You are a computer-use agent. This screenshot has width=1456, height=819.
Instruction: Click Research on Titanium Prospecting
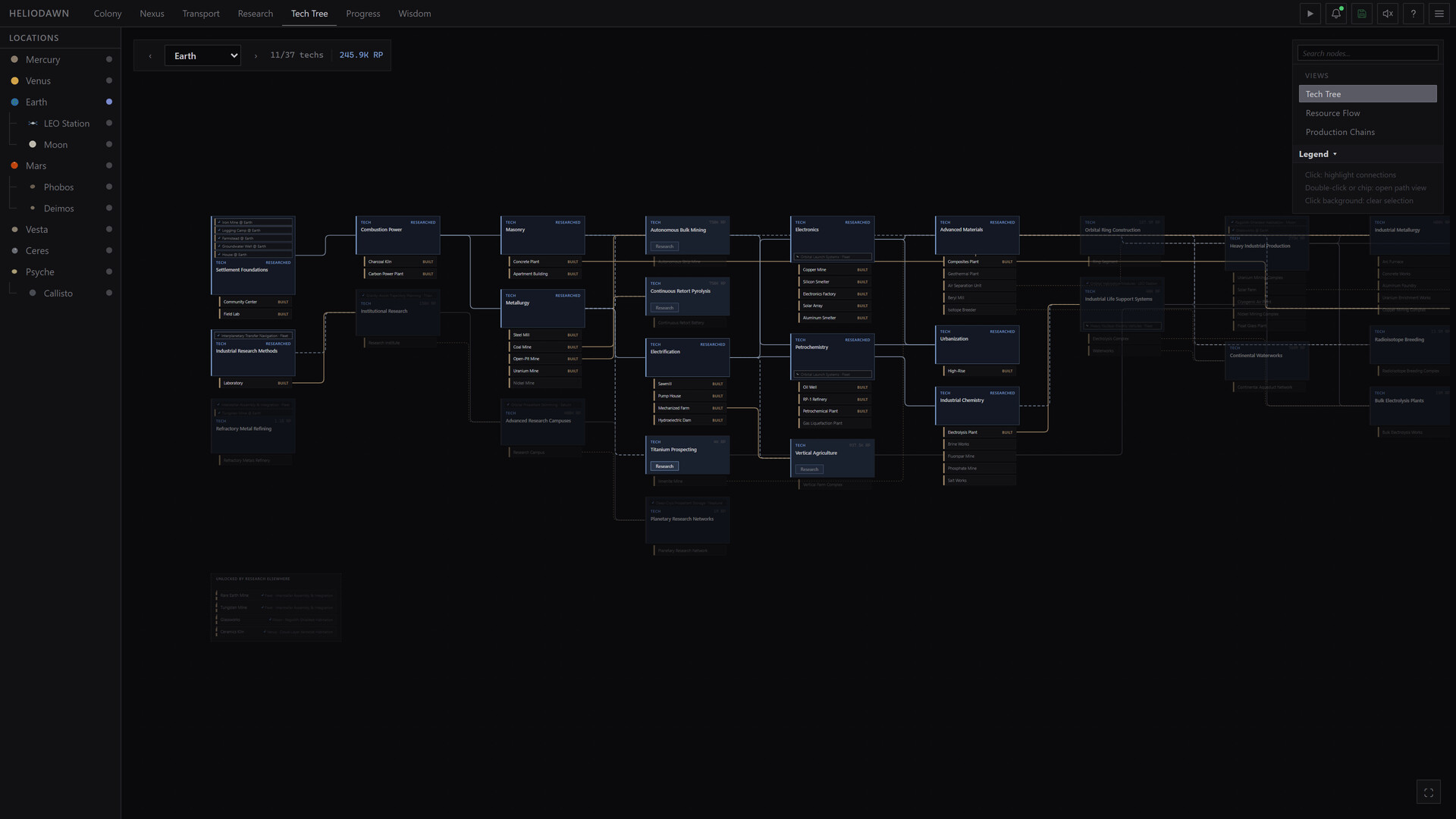(664, 466)
